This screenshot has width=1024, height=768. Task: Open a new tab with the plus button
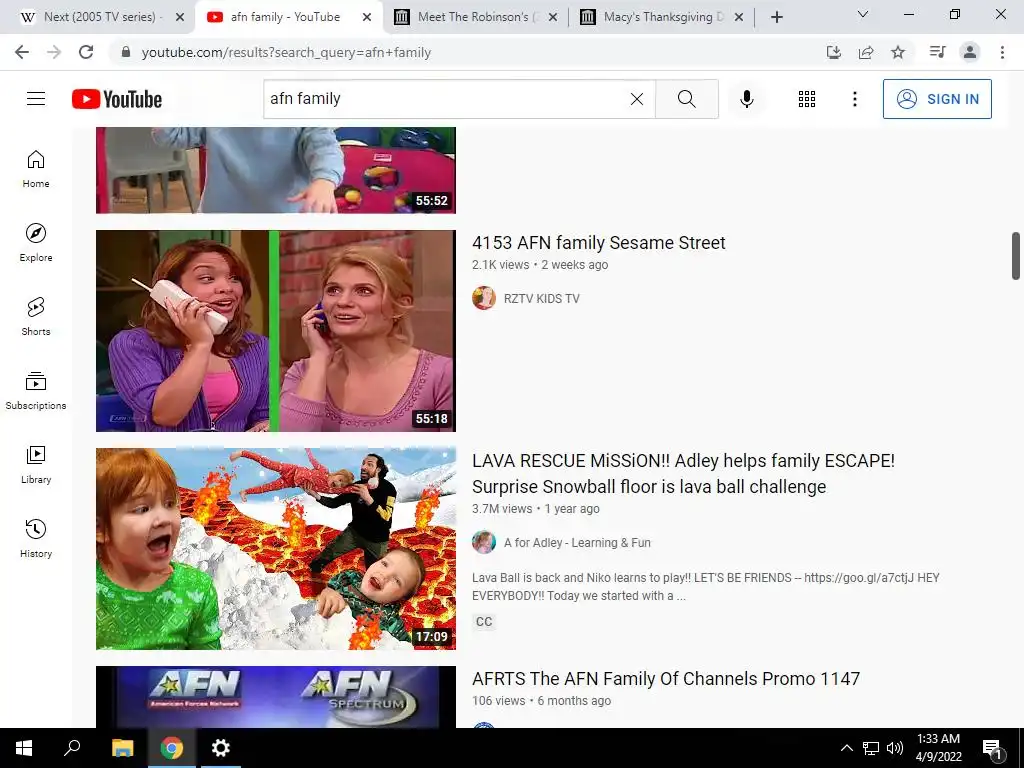[776, 18]
